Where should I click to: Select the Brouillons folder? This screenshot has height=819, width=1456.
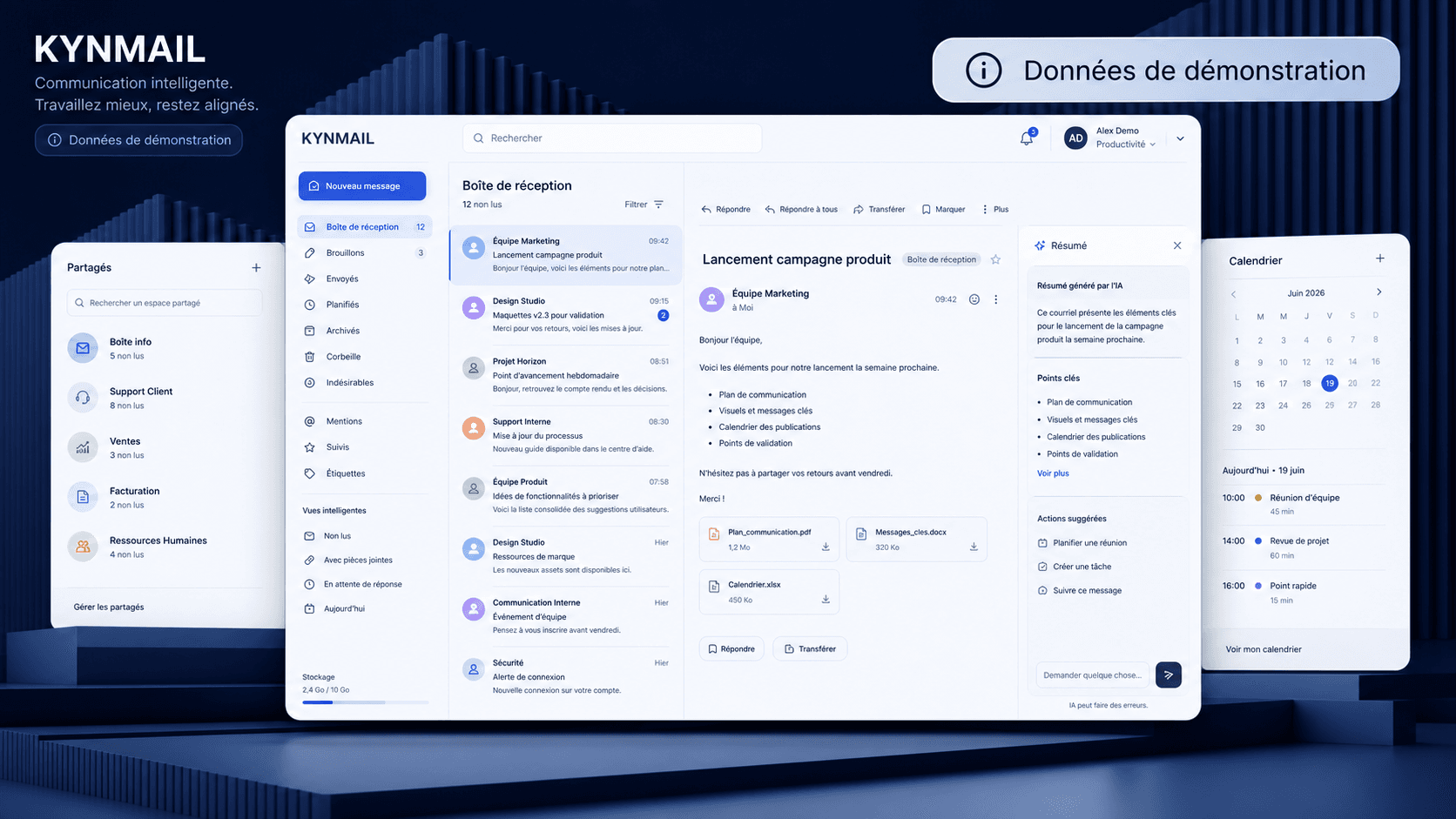(364, 253)
